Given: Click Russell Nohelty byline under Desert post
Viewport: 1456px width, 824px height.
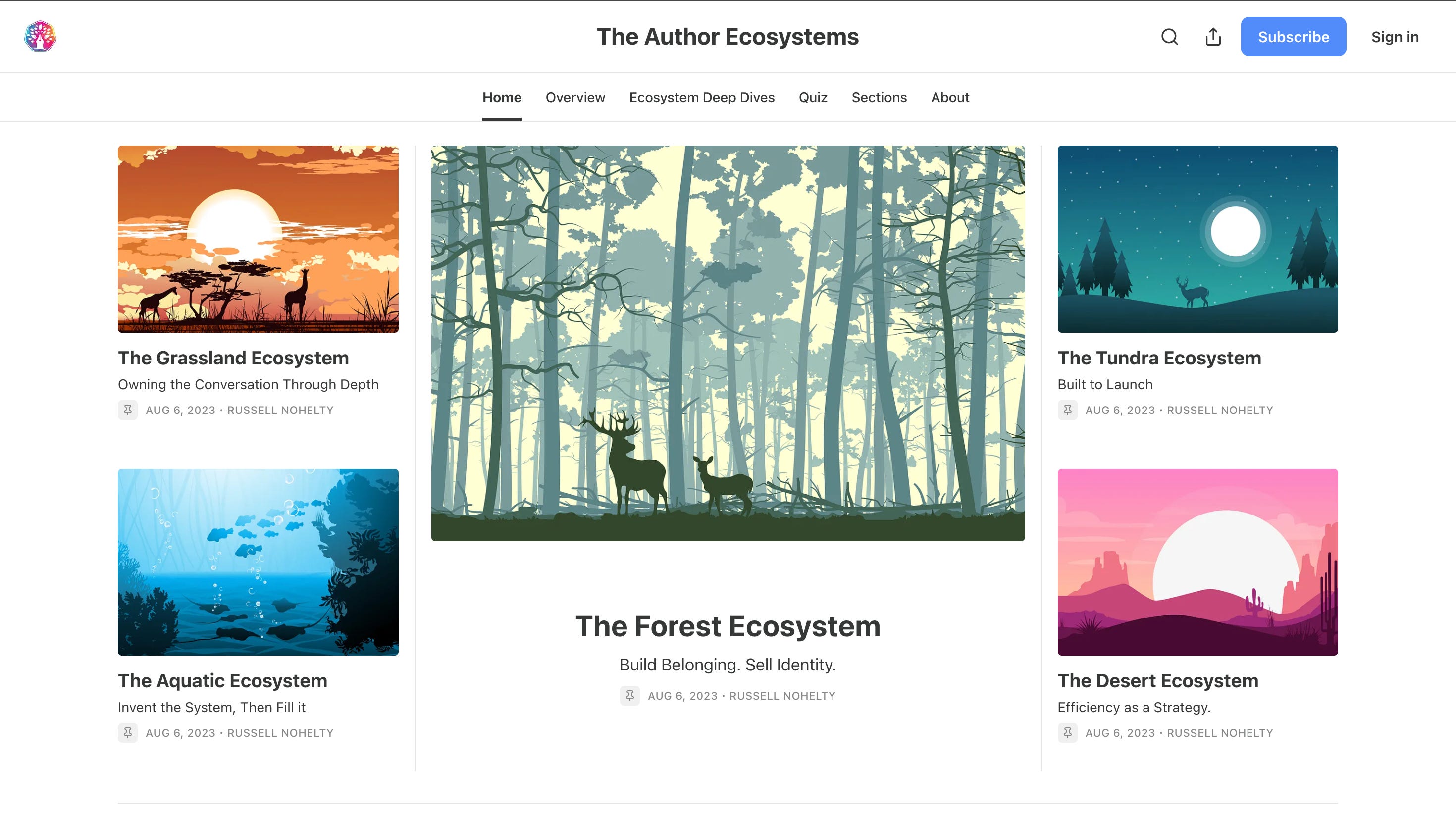Looking at the screenshot, I should 1219,733.
